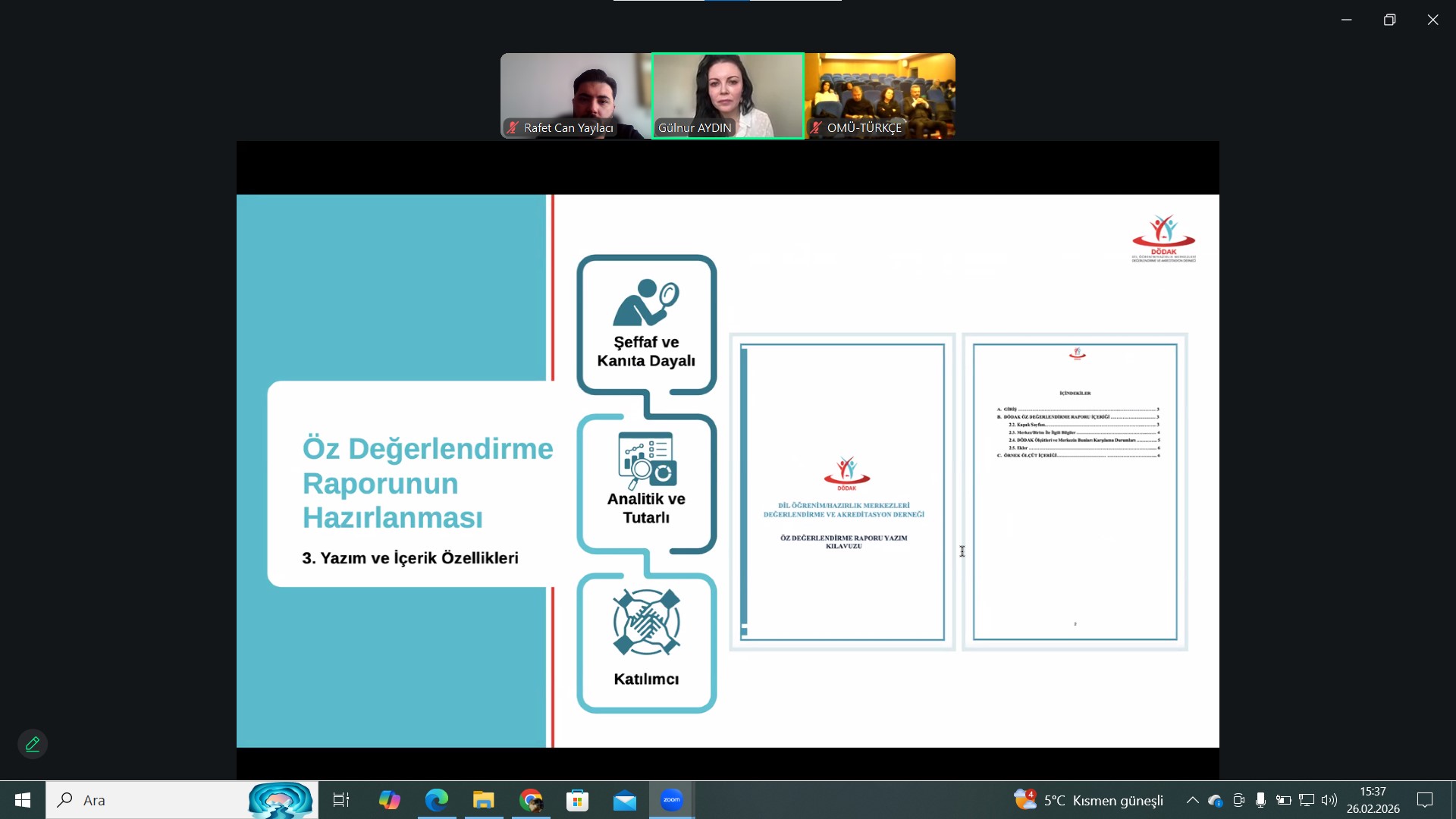Image resolution: width=1456 pixels, height=819 pixels.
Task: Select Rafet Can Yaylacı video thumbnail
Action: [576, 96]
